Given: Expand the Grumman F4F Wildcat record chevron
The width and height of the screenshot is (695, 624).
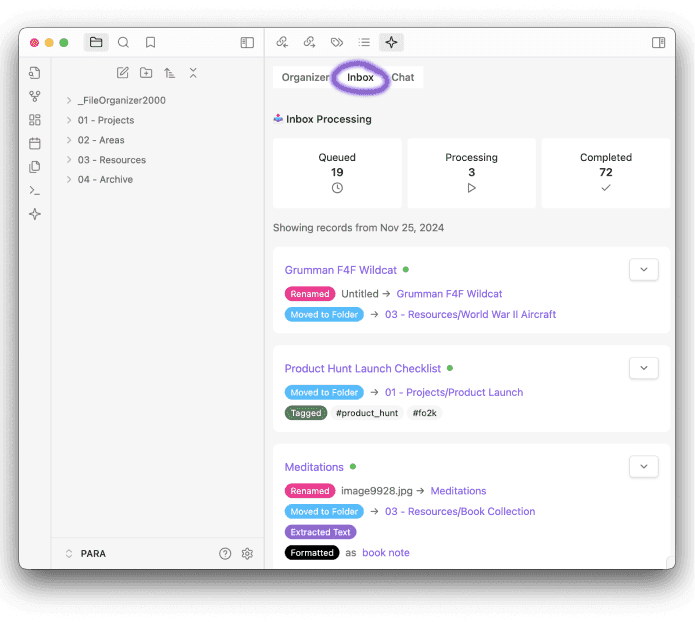Looking at the screenshot, I should point(644,269).
